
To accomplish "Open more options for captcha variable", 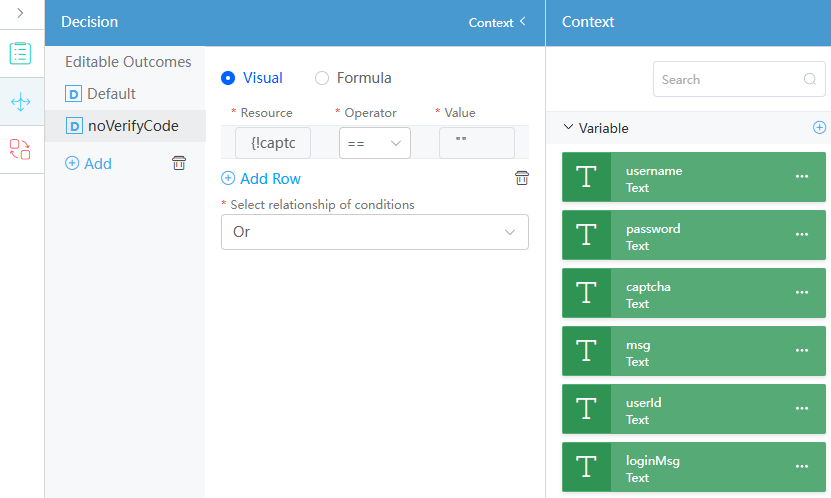I will click(x=802, y=292).
